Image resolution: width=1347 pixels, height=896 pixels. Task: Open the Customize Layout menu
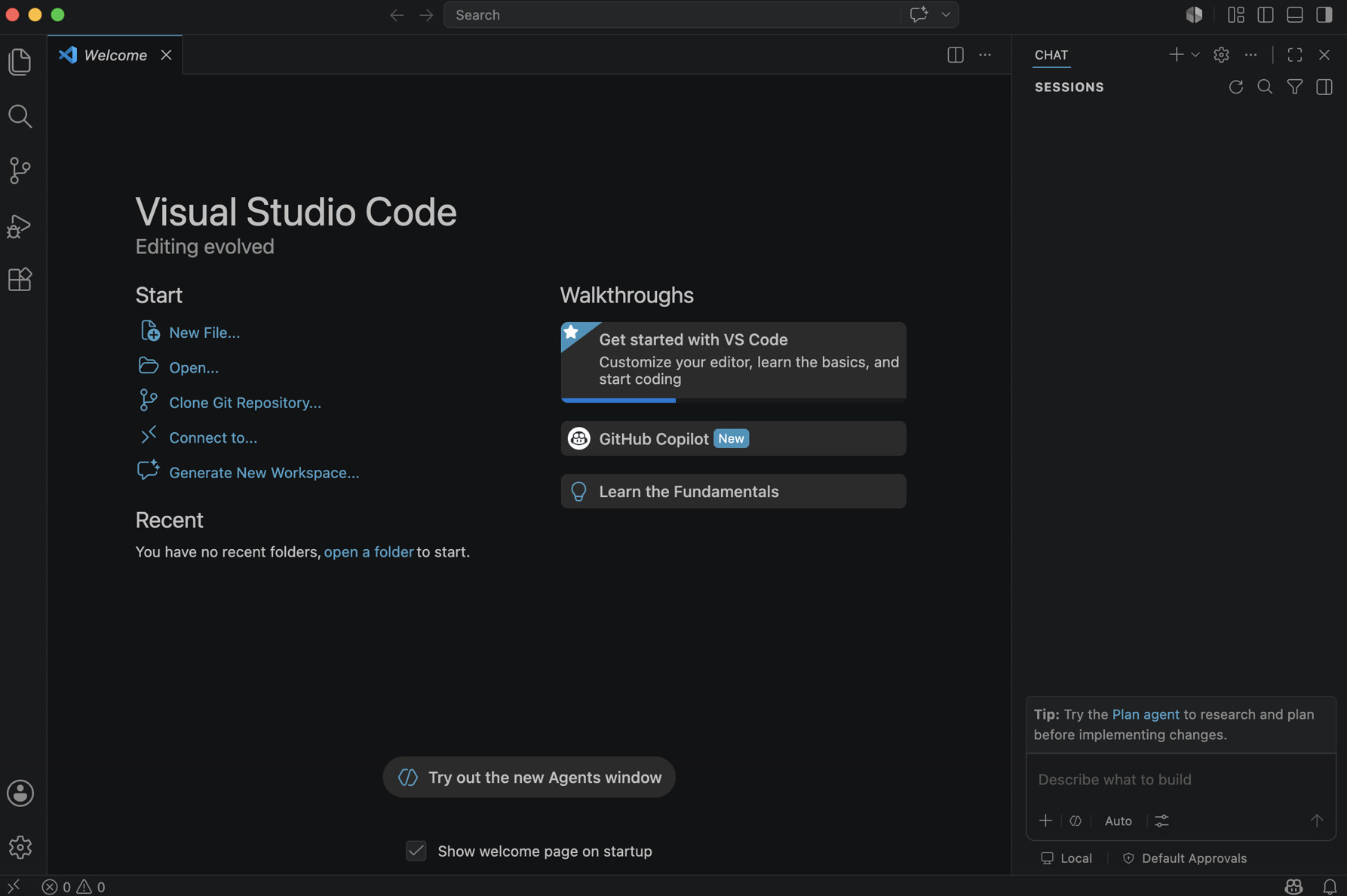pos(1235,15)
